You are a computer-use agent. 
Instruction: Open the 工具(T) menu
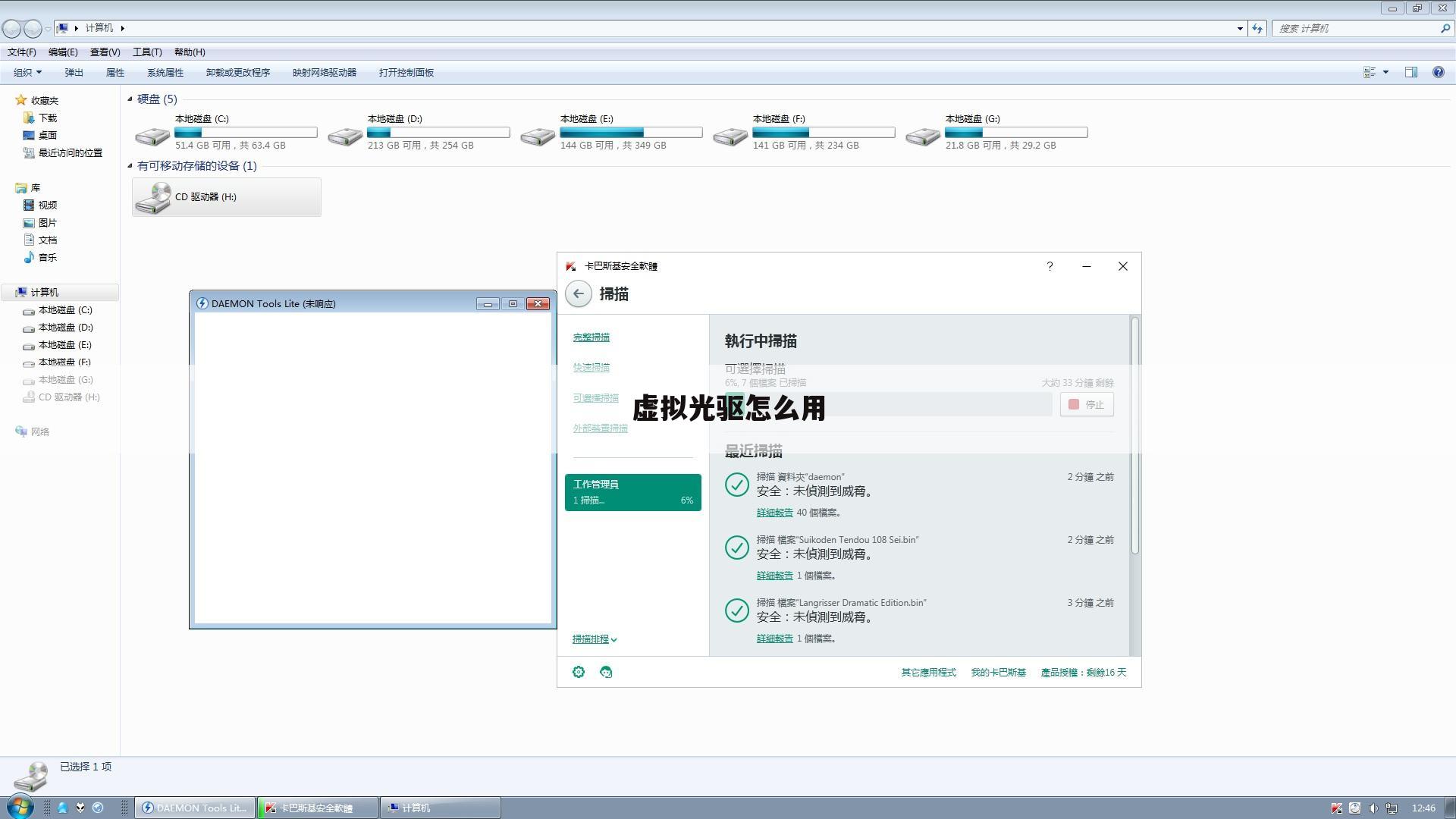tap(147, 52)
